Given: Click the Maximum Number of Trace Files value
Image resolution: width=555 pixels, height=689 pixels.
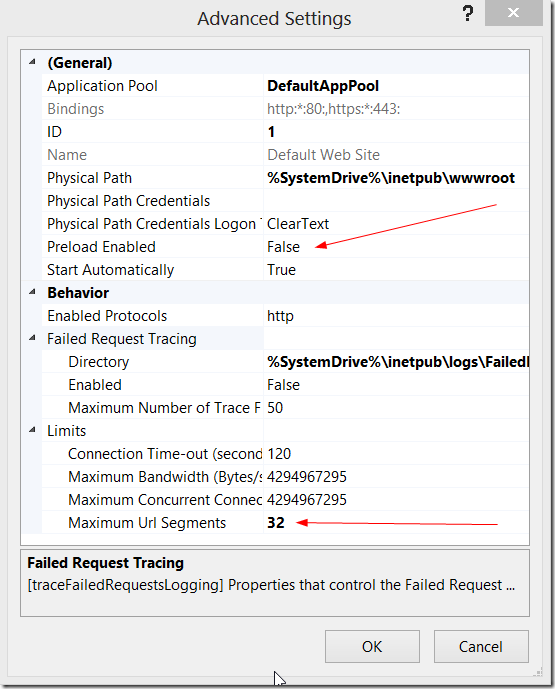Looking at the screenshot, I should point(275,408).
